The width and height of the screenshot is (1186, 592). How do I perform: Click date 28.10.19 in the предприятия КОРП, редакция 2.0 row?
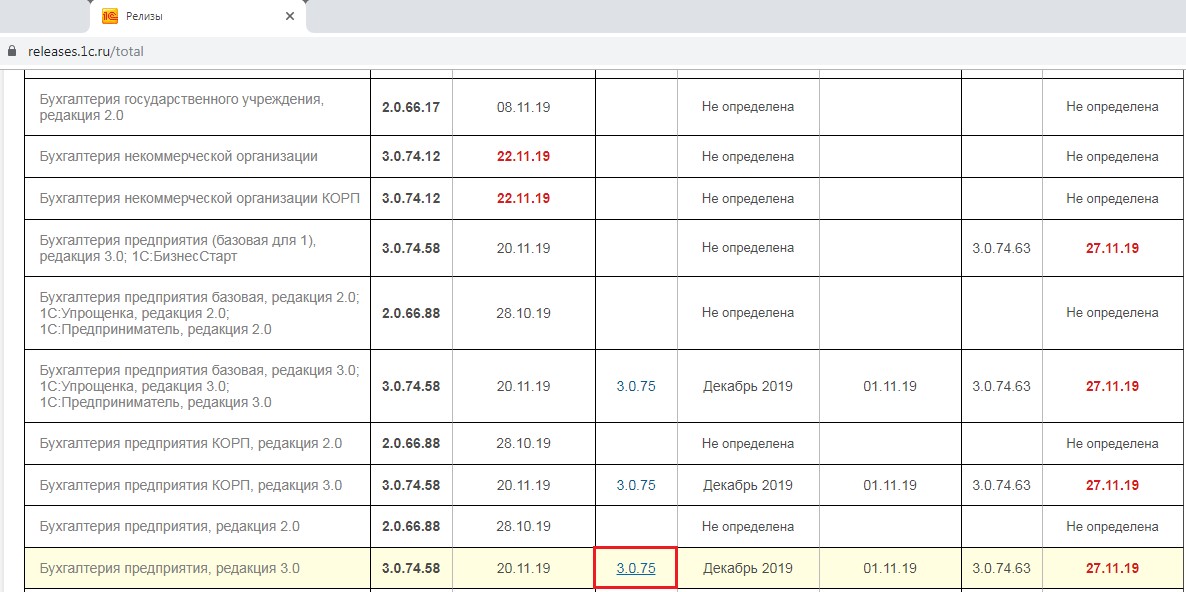(523, 444)
